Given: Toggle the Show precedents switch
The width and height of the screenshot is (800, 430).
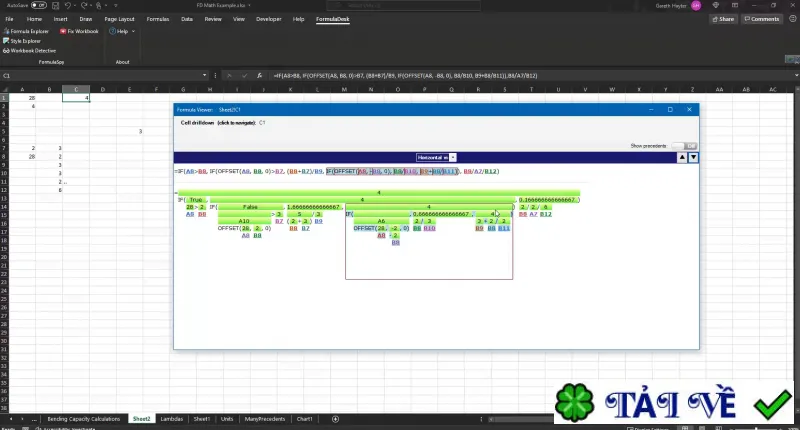Looking at the screenshot, I should pyautogui.click(x=684, y=146).
